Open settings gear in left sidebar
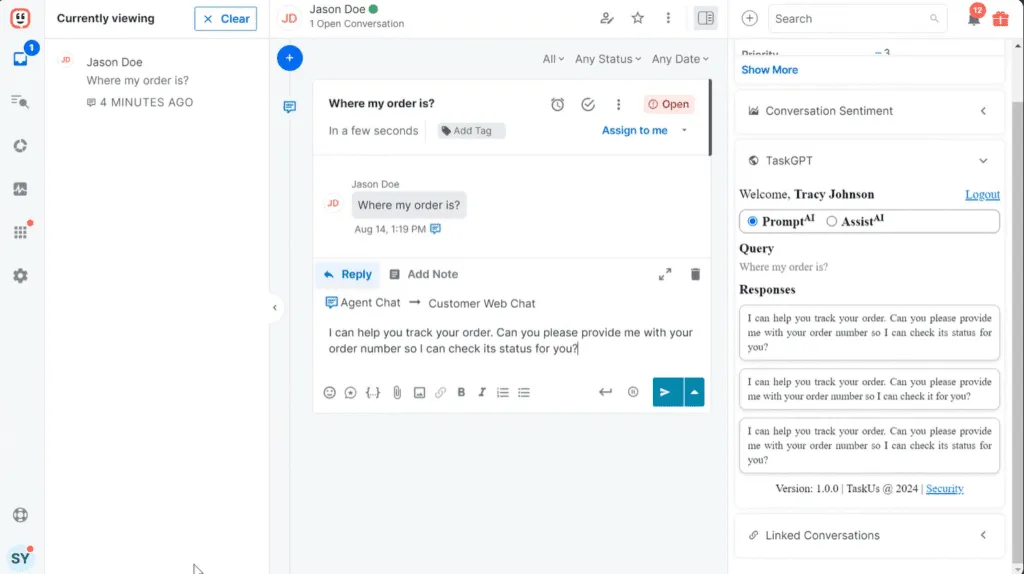The height and width of the screenshot is (574, 1024). pyautogui.click(x=20, y=276)
